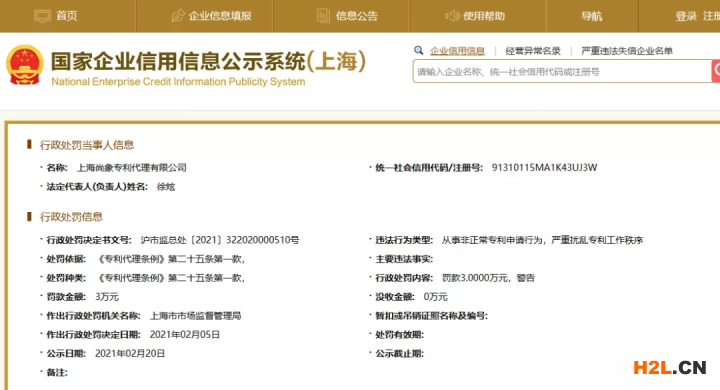The height and width of the screenshot is (390, 720).
Task: Click the 行政处罚当事人信息 section heading
Action: [87, 145]
